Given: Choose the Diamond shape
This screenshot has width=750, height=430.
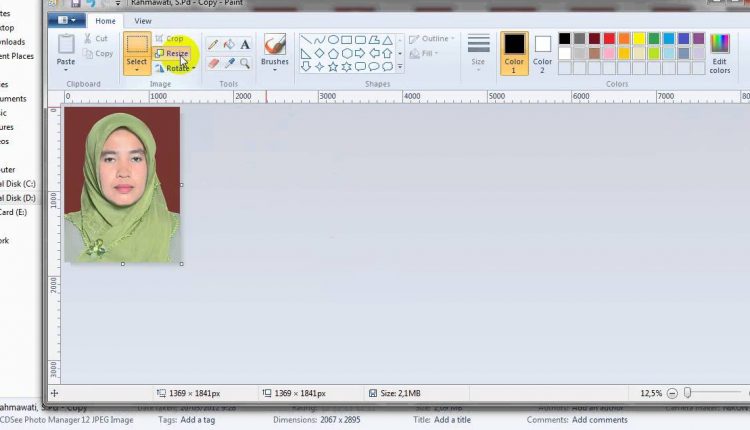Looking at the screenshot, I should click(x=320, y=53).
